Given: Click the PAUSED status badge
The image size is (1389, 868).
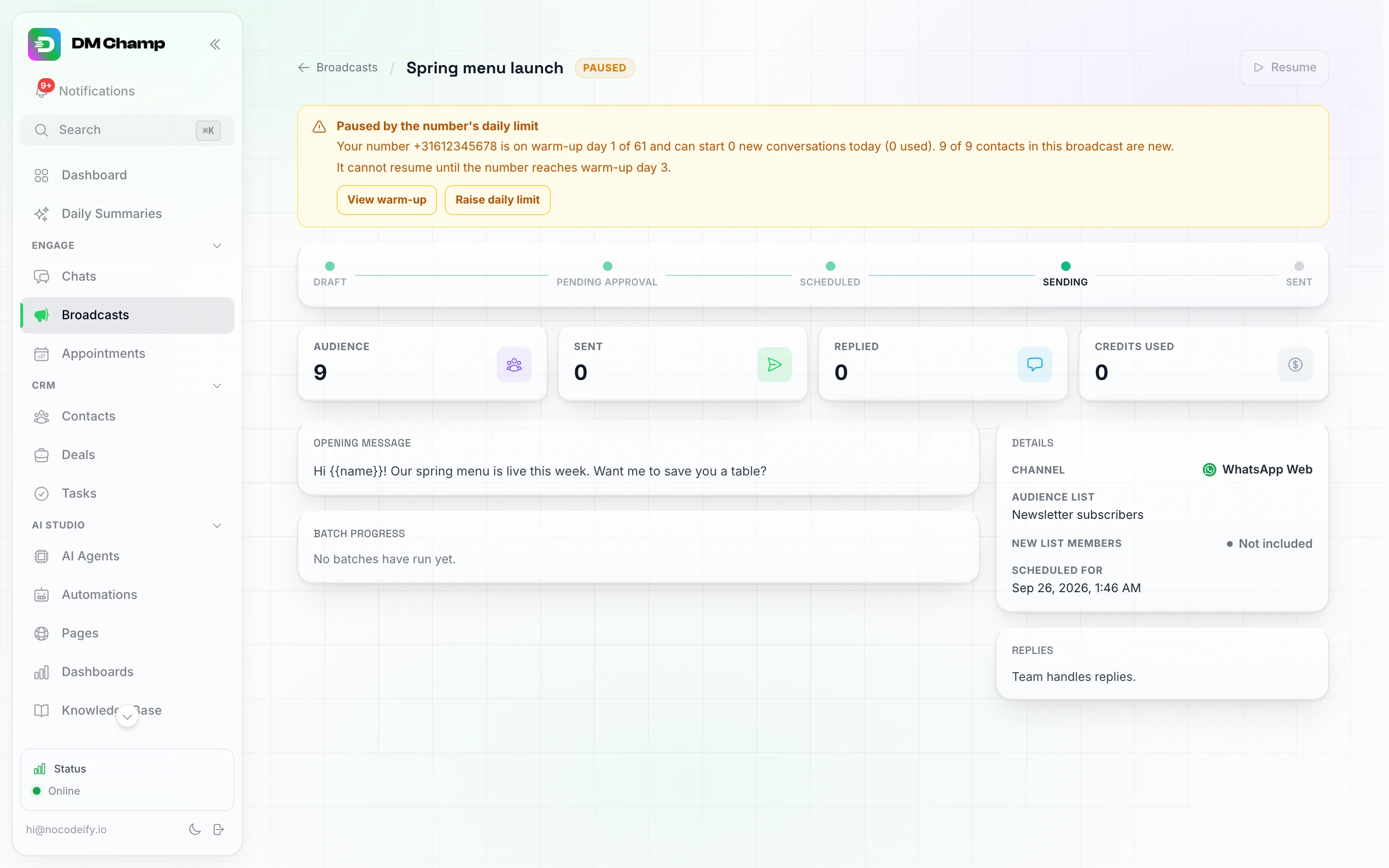Looking at the screenshot, I should (x=605, y=68).
